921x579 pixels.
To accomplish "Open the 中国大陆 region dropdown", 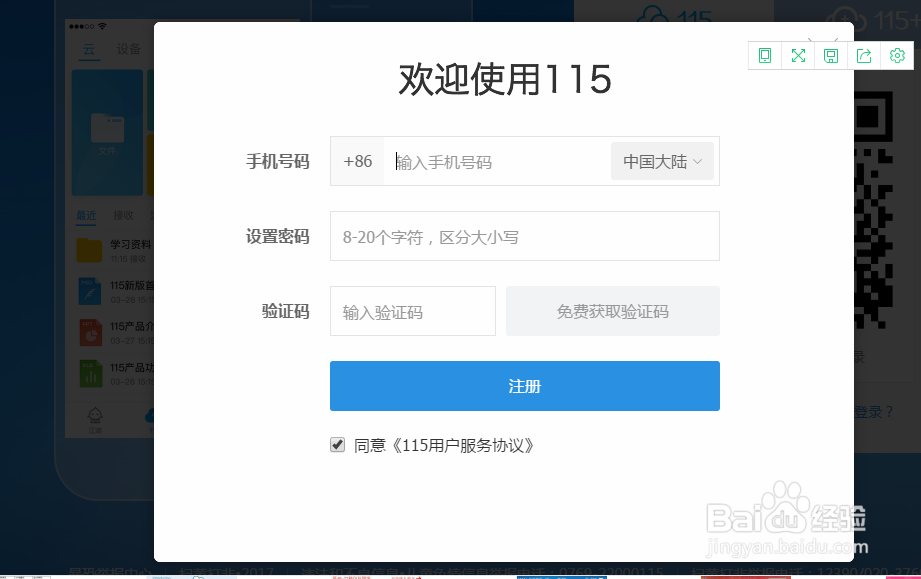I will [662, 161].
